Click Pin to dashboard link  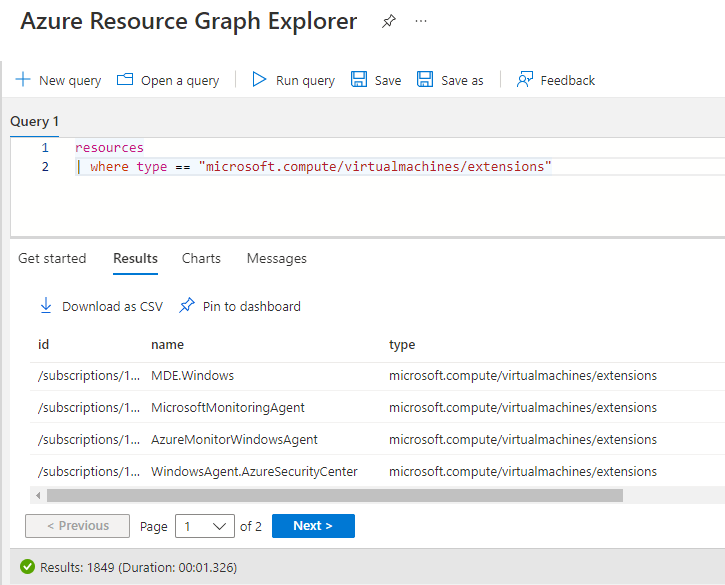click(252, 307)
